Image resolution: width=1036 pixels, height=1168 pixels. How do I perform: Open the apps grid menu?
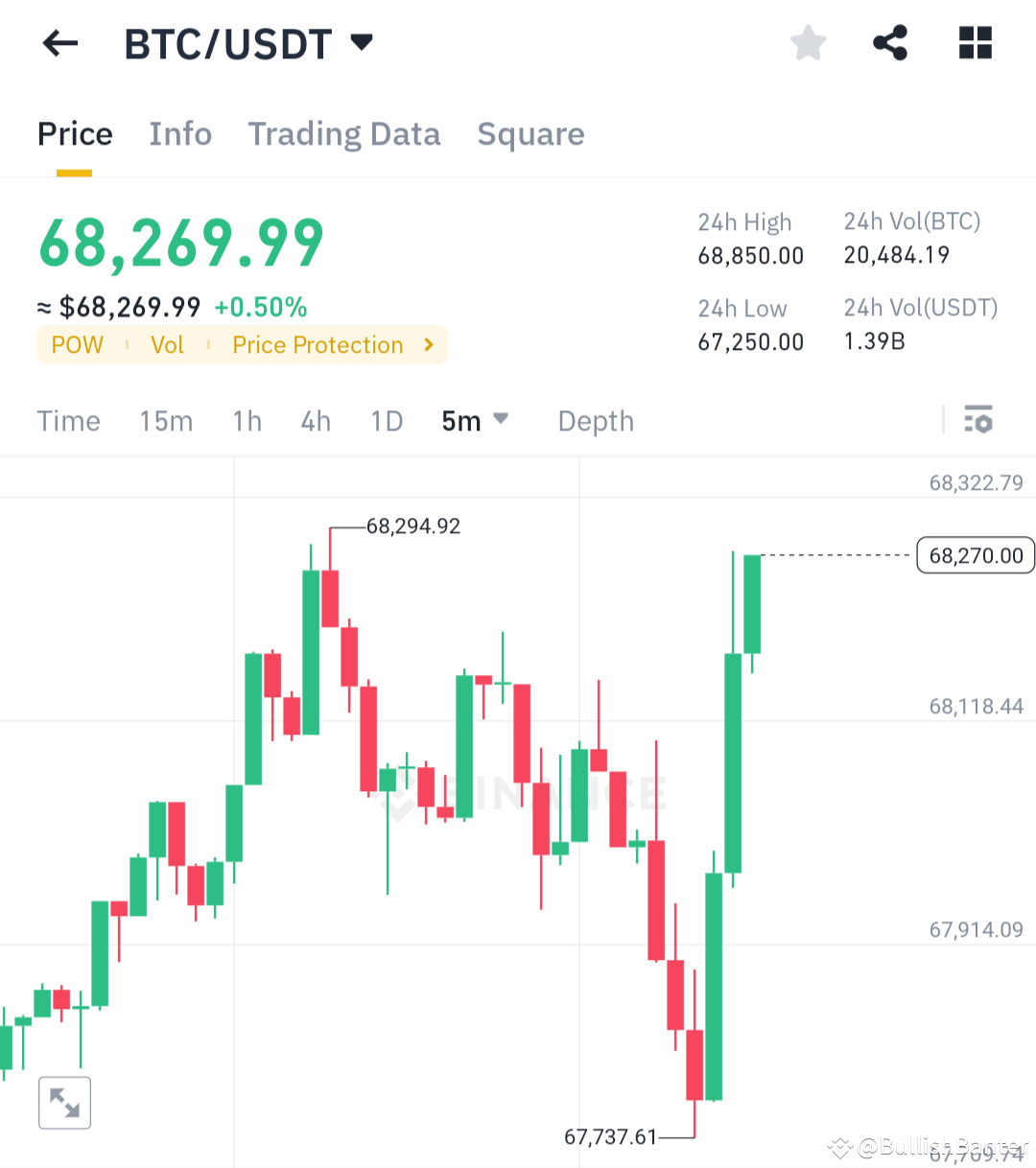[x=975, y=42]
